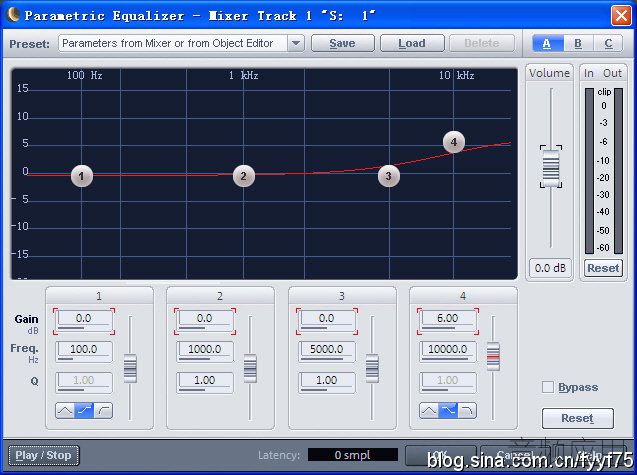The width and height of the screenshot is (637, 475).
Task: Toggle playback with Play / Stop
Action: point(43,455)
